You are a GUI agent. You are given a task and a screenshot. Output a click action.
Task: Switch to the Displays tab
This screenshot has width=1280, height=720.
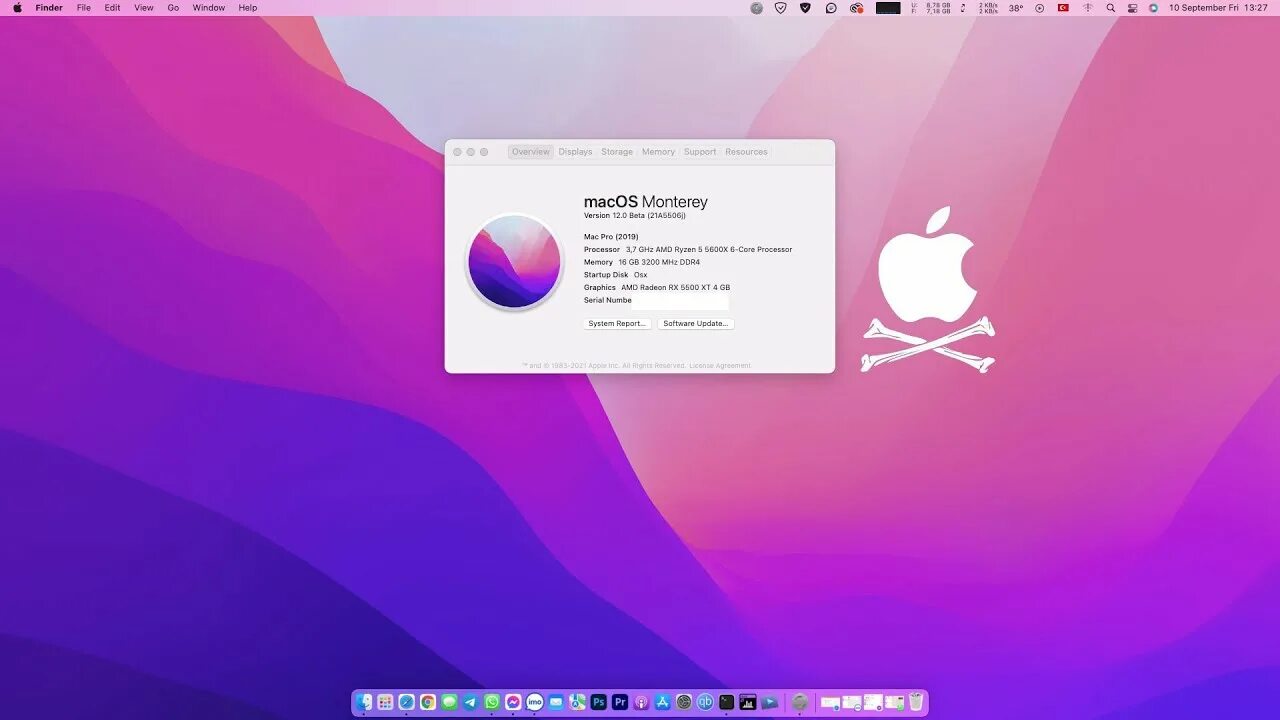(x=575, y=152)
